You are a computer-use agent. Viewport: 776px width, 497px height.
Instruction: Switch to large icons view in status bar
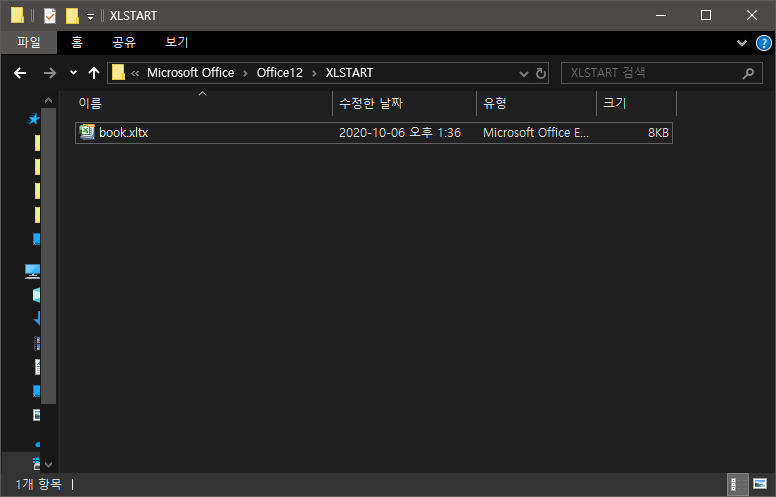pyautogui.click(x=760, y=484)
